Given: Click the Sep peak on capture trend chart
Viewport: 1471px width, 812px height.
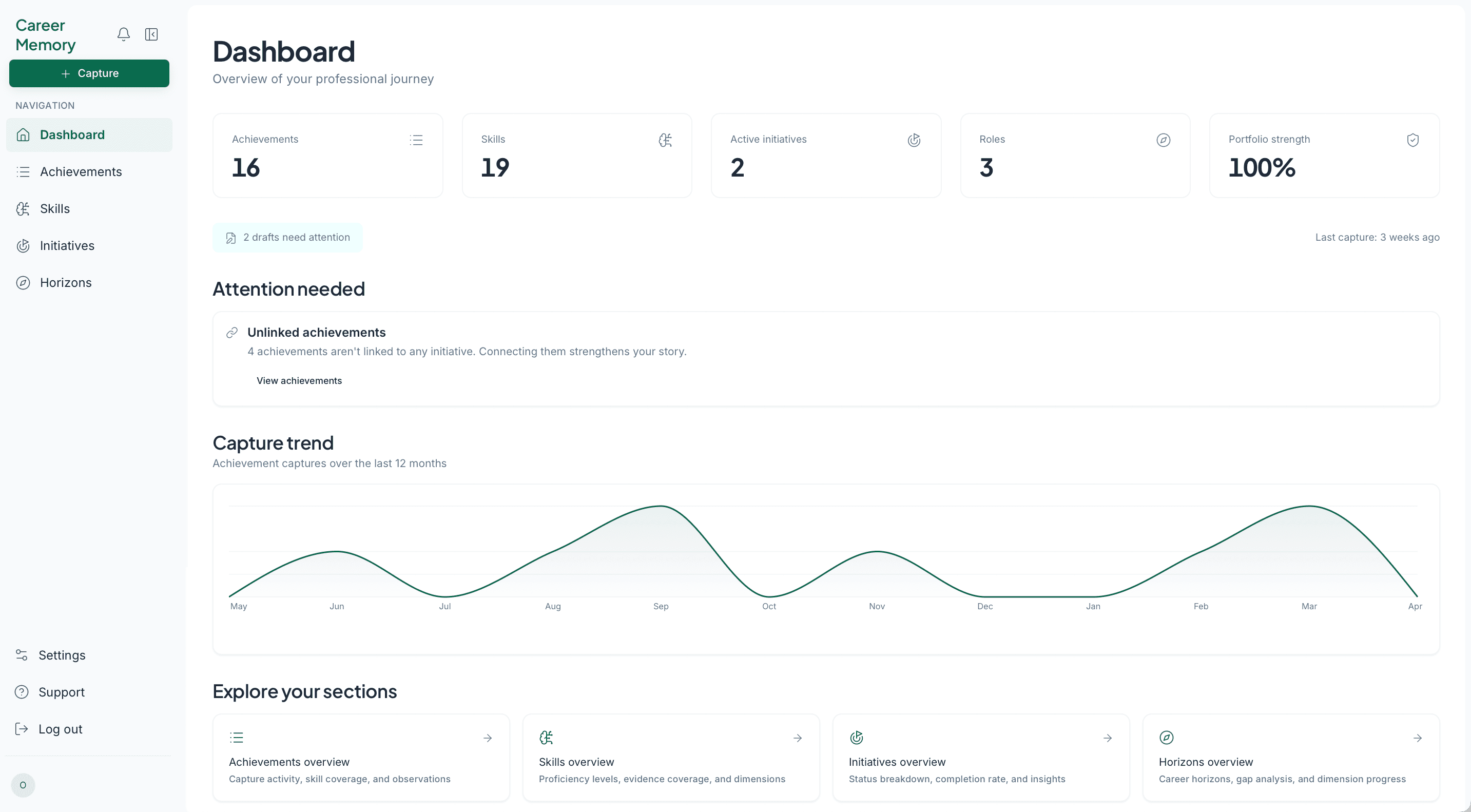Looking at the screenshot, I should [661, 507].
